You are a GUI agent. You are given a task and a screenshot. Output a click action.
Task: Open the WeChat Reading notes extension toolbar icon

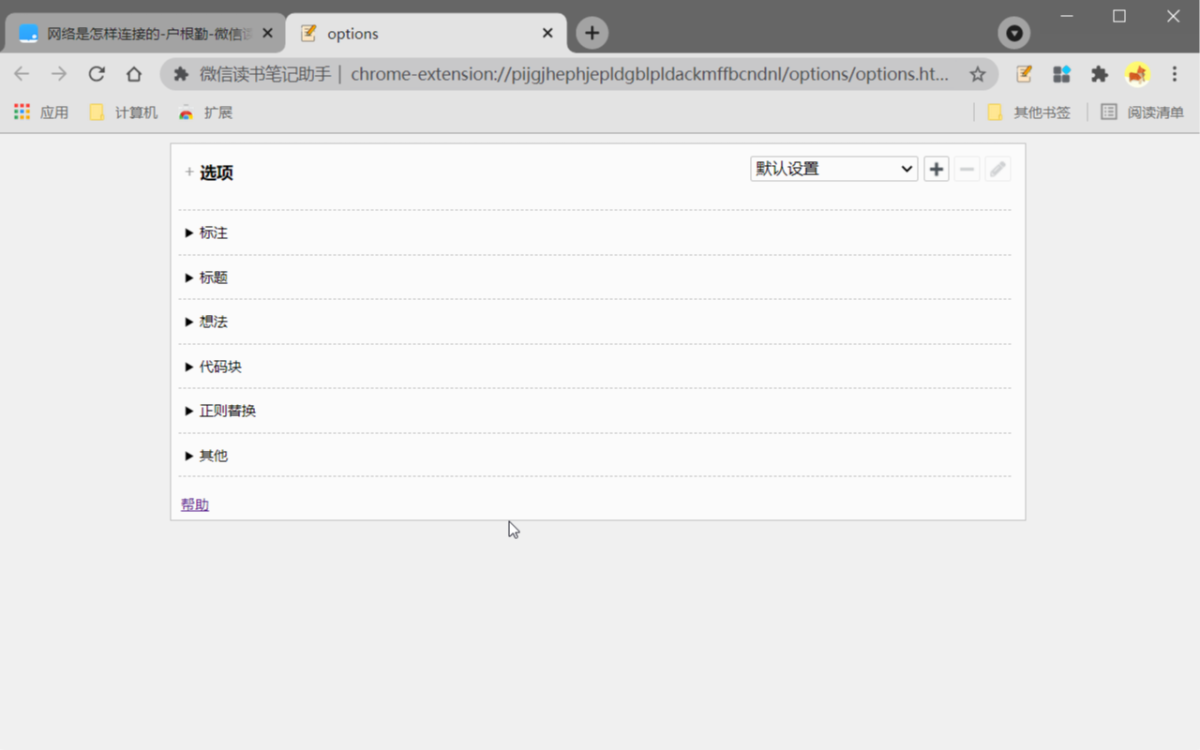(1022, 74)
